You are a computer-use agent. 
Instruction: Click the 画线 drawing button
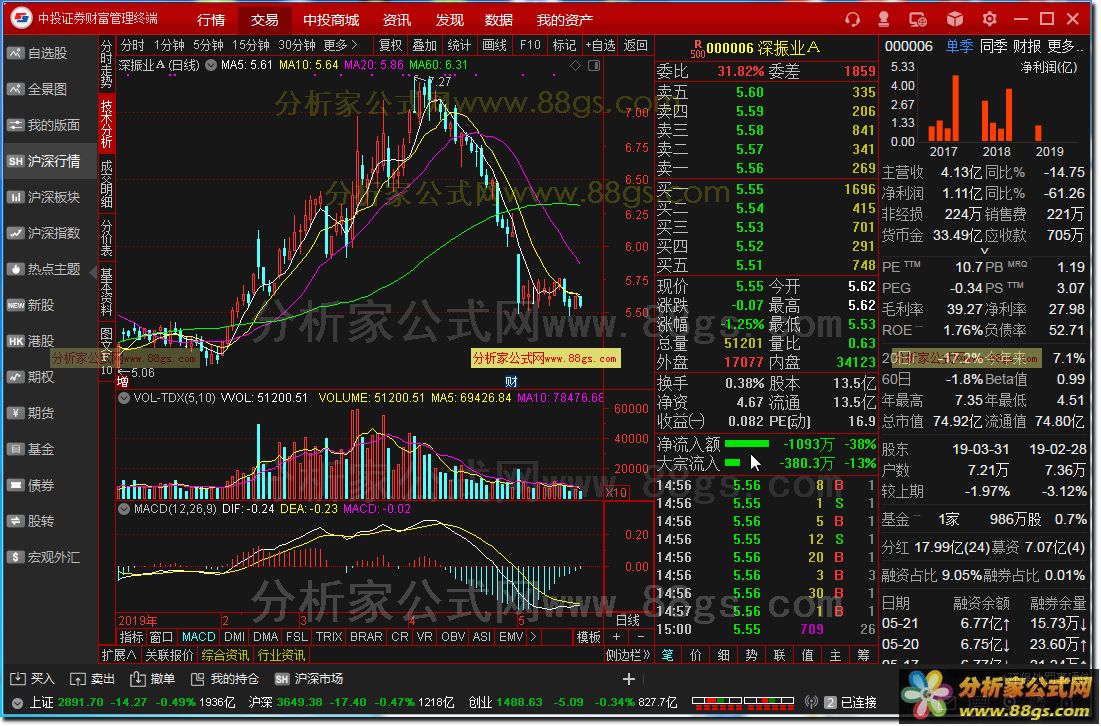pos(495,45)
